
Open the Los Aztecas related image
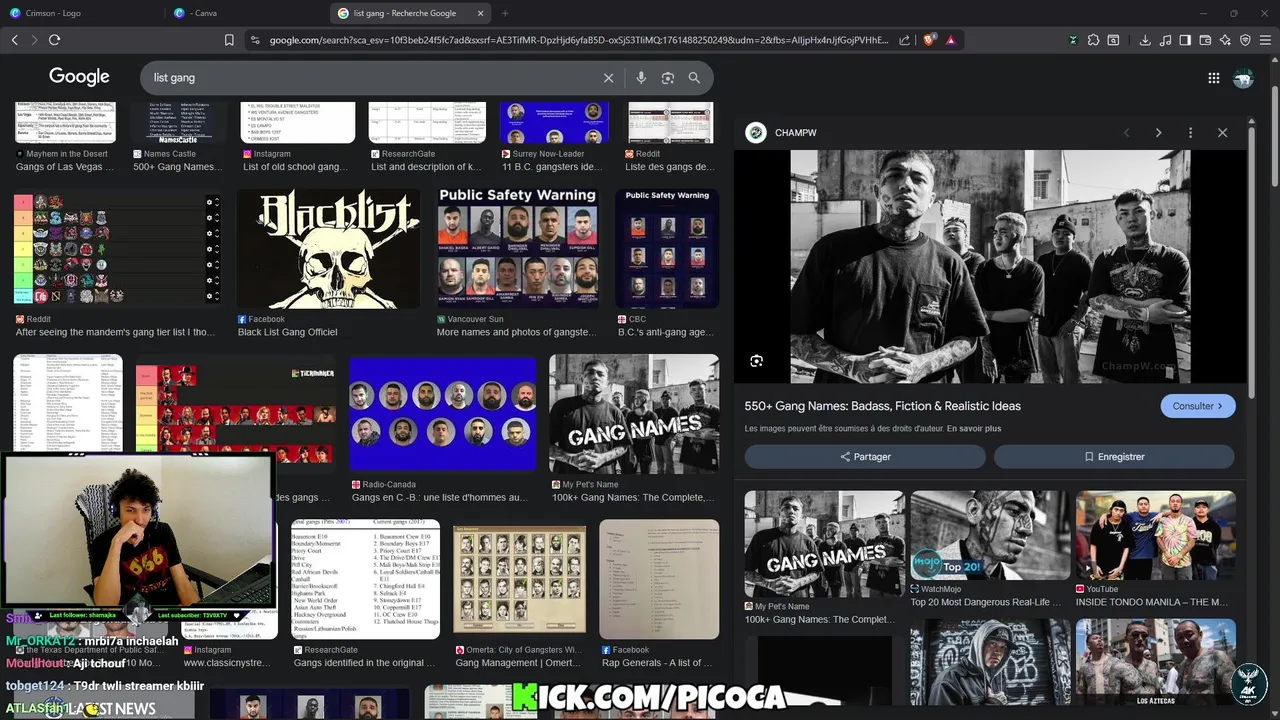tap(1156, 662)
